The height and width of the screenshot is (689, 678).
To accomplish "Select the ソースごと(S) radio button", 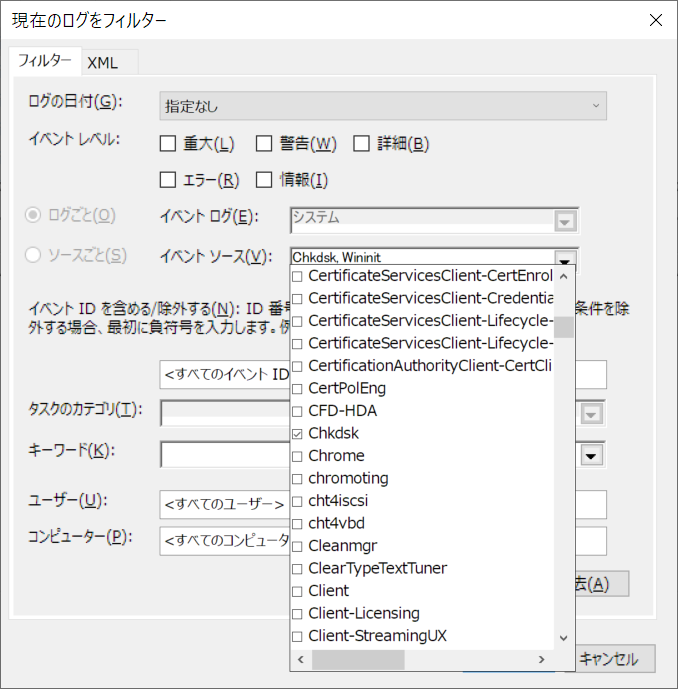I will [33, 255].
